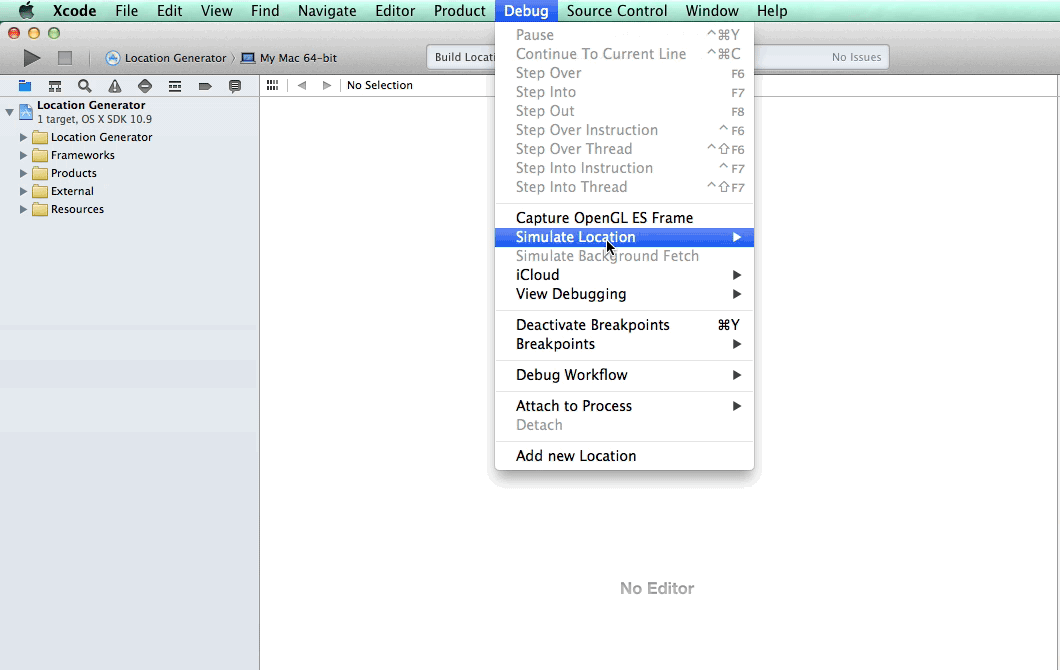Viewport: 1060px width, 670px height.
Task: Select Location Generator project file icon
Action: tap(26, 112)
